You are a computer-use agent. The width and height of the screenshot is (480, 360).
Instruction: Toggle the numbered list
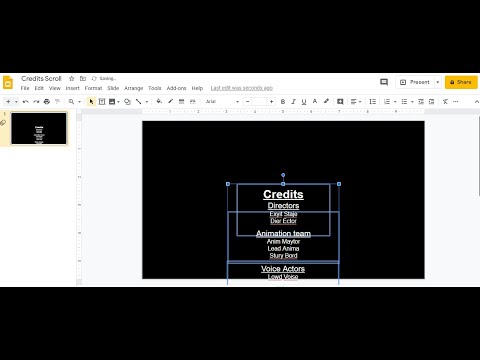387,101
